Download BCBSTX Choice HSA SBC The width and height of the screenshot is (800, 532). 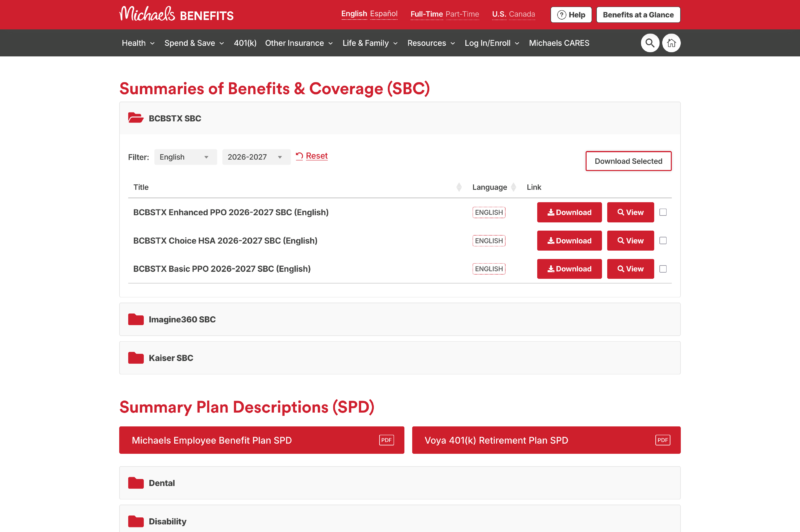569,241
